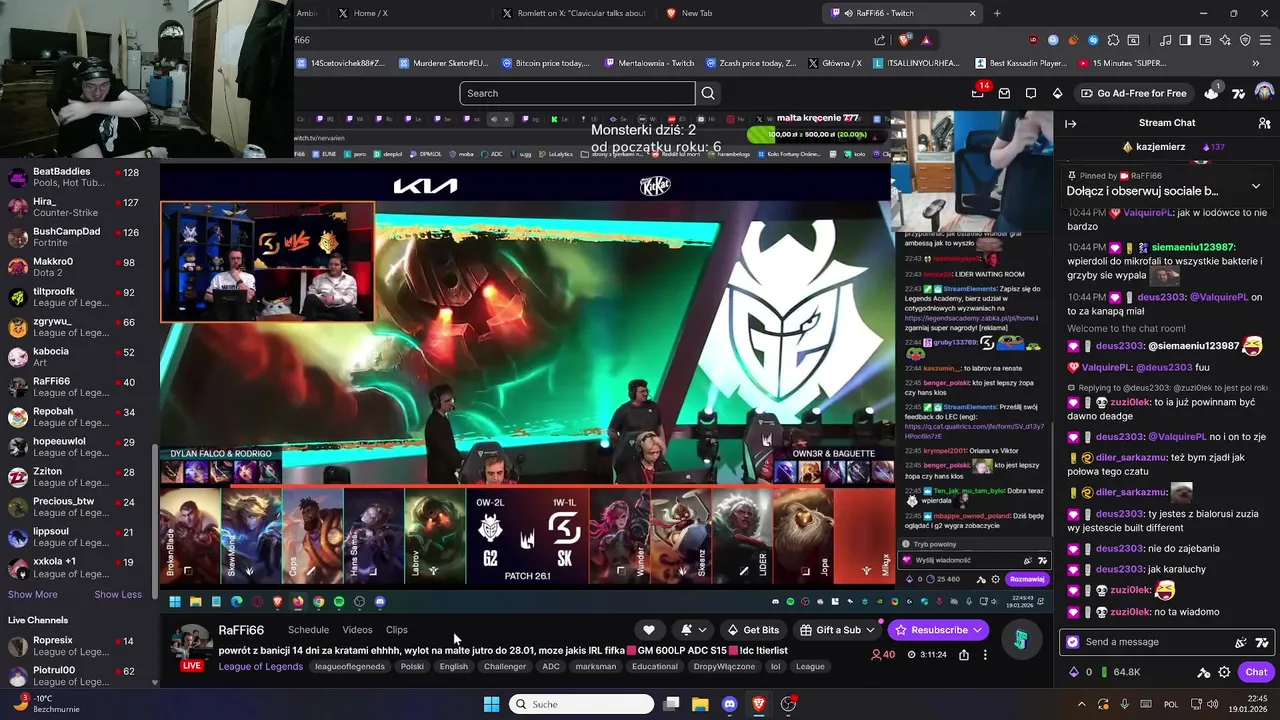Open Twitch notifications inbox with 14 badge
1280x720 pixels.
[978, 93]
